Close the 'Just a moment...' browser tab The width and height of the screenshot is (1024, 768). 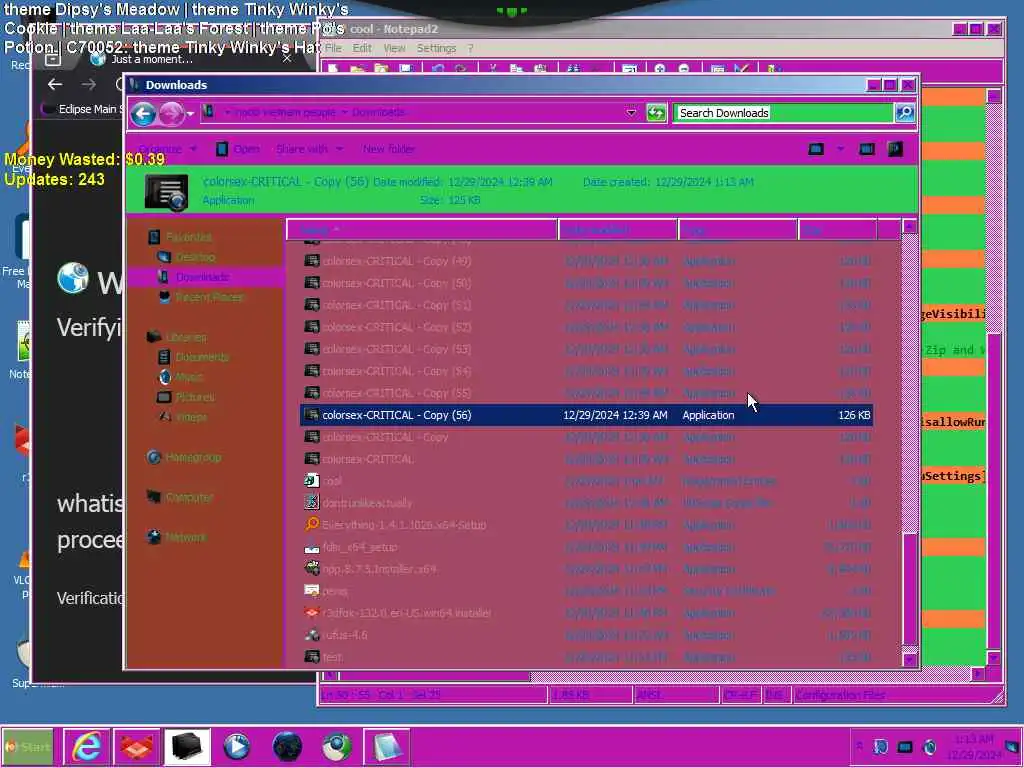pos(287,59)
